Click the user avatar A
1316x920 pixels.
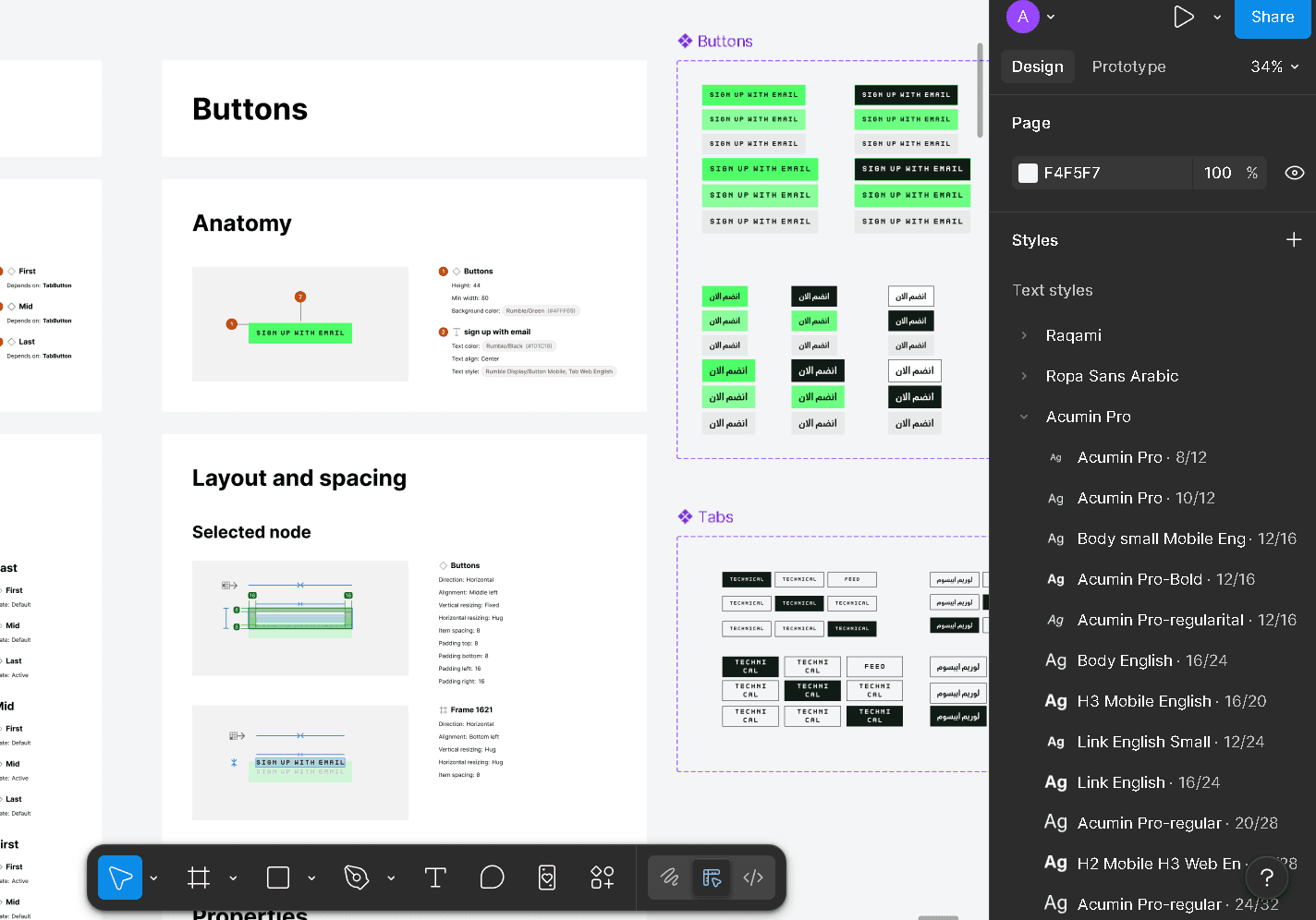[x=1023, y=17]
